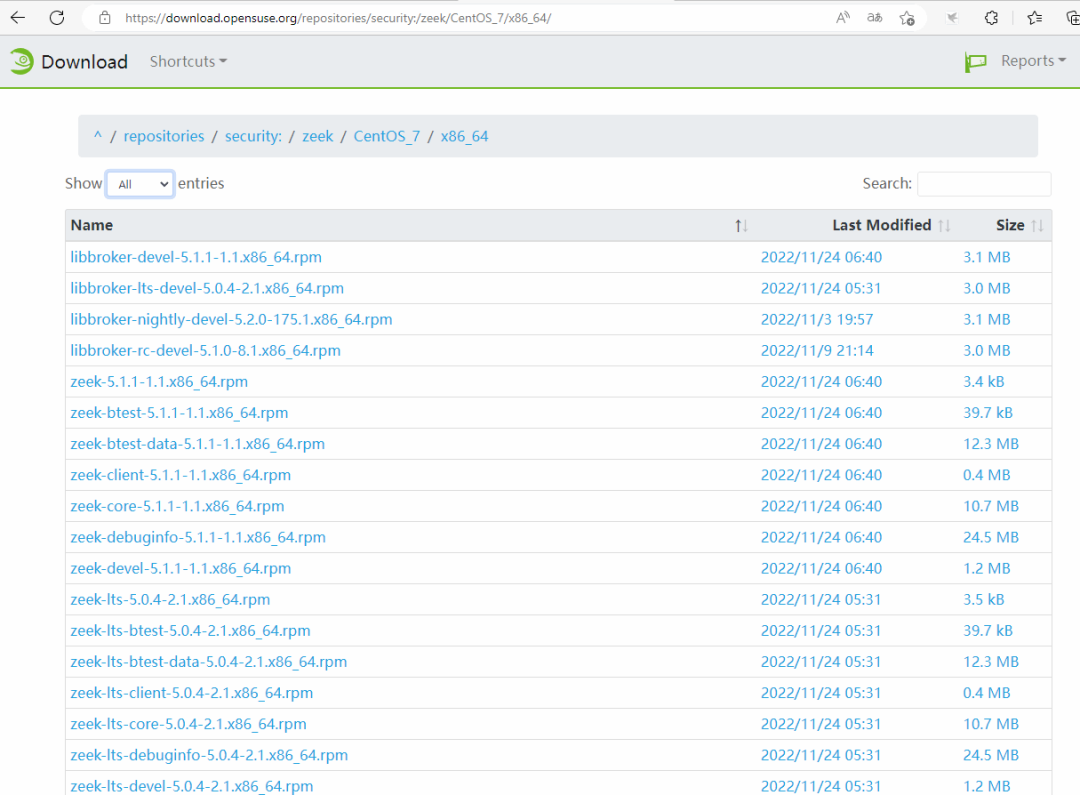The height and width of the screenshot is (795, 1080).
Task: Select the 3.4 kB size of zeek-5.1.1
Action: 984,382
